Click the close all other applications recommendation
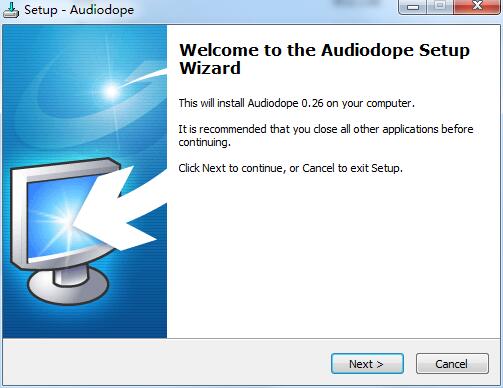503x388 pixels. click(326, 135)
